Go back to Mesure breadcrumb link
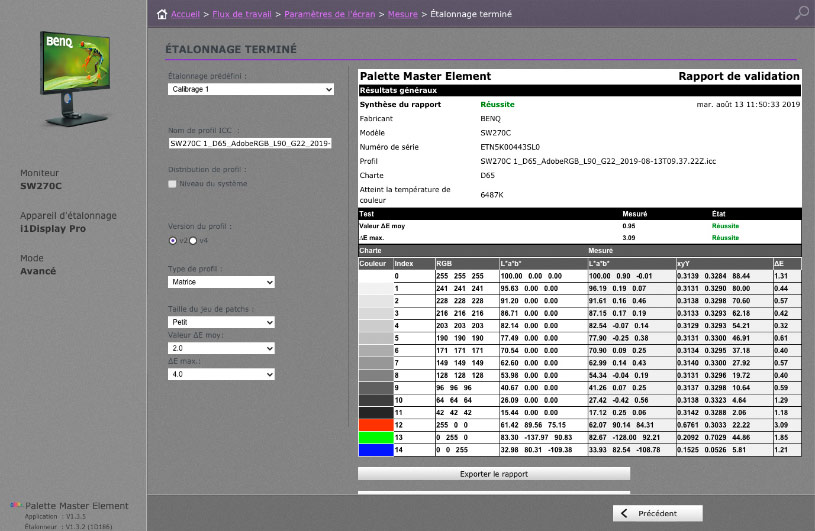The width and height of the screenshot is (815, 531). click(x=402, y=14)
